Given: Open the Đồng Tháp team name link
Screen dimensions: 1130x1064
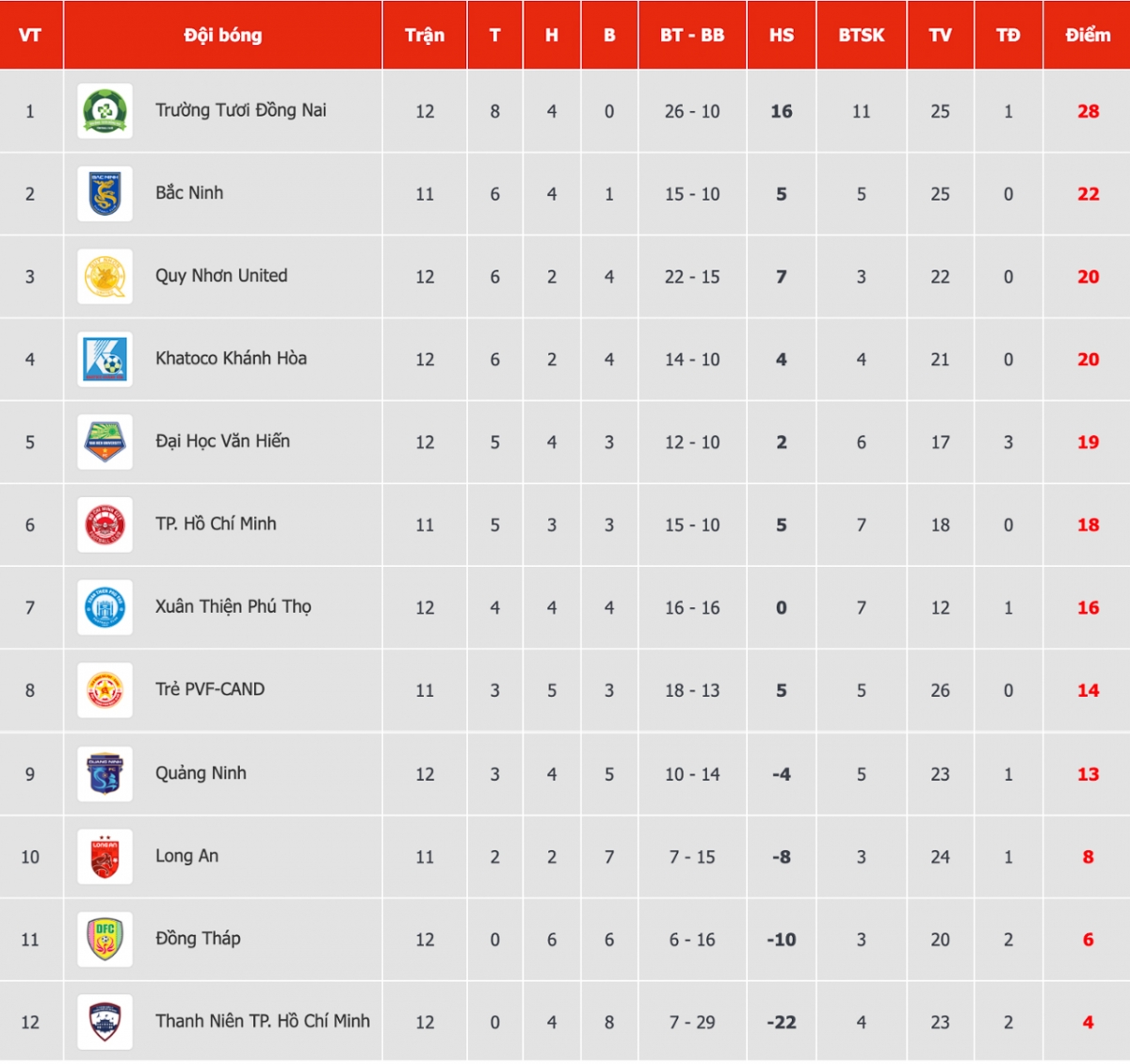Looking at the screenshot, I should tap(198, 939).
